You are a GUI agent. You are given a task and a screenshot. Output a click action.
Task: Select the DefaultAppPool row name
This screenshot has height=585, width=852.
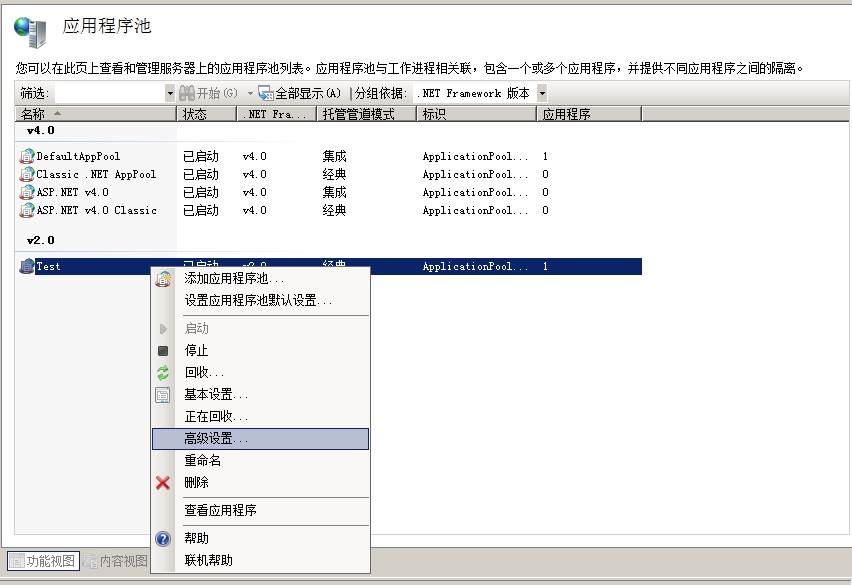(x=78, y=156)
